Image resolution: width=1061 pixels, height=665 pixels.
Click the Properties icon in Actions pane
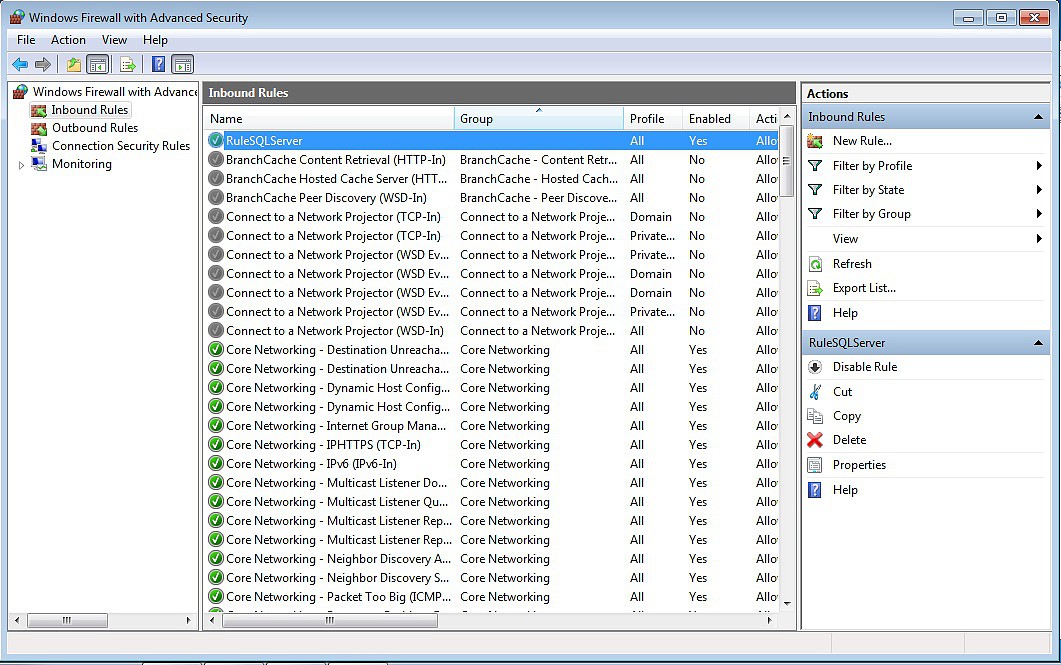[815, 465]
